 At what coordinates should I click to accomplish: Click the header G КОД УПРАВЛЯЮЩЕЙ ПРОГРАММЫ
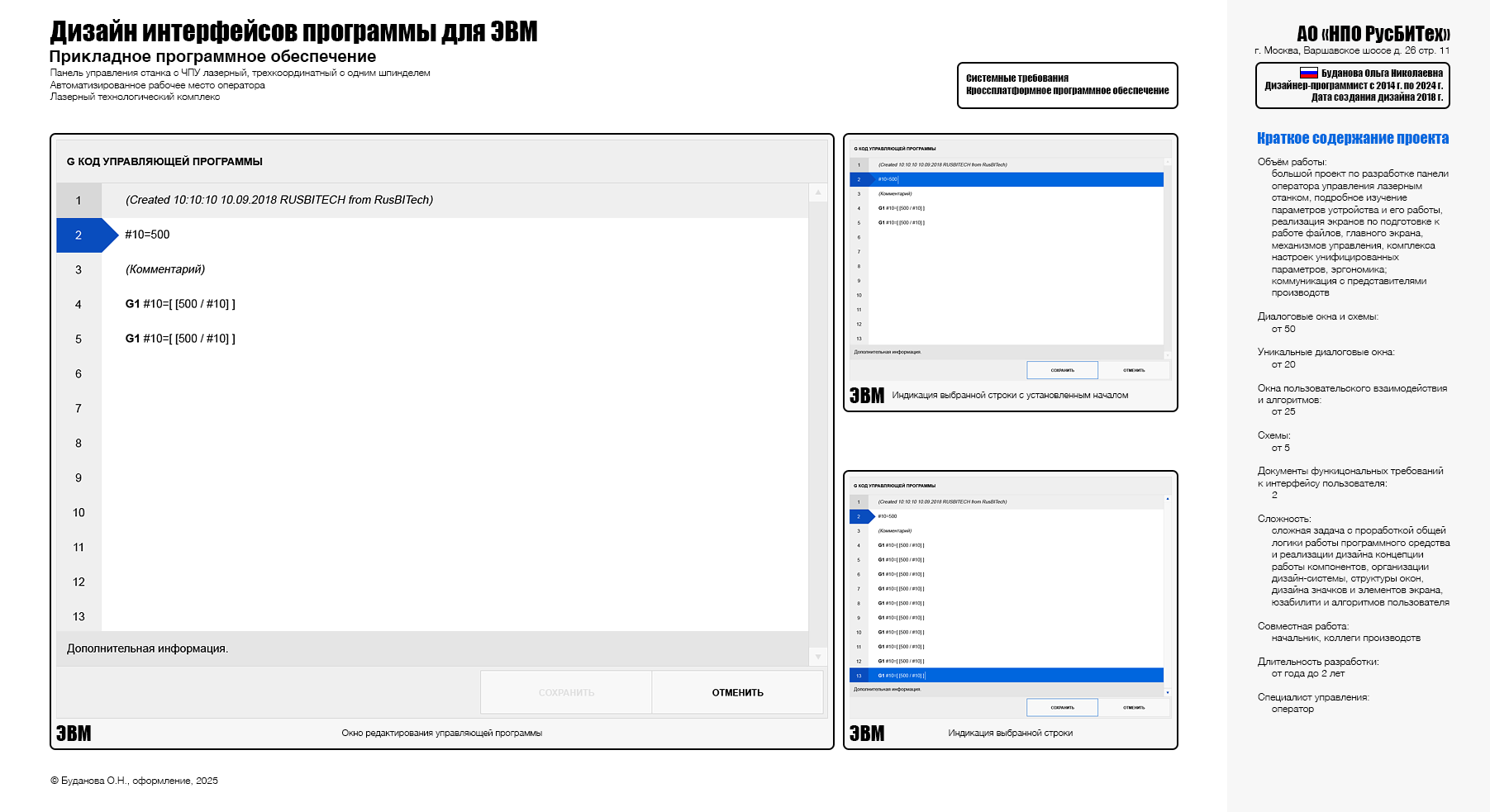tap(165, 161)
